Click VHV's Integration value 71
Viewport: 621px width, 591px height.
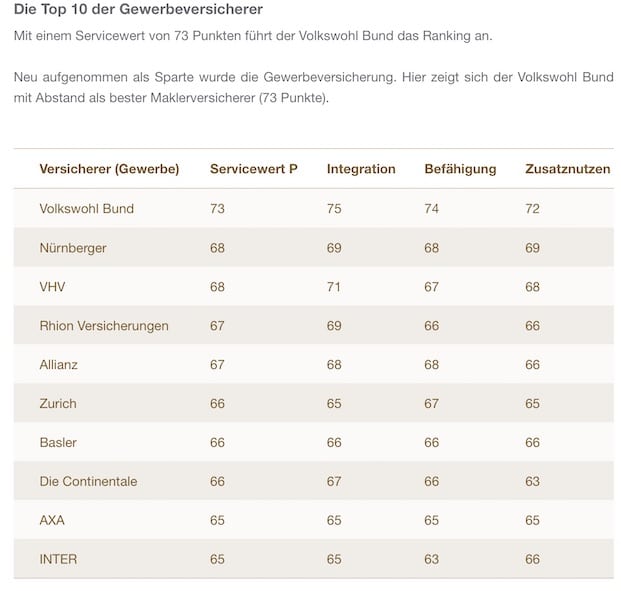coord(334,286)
